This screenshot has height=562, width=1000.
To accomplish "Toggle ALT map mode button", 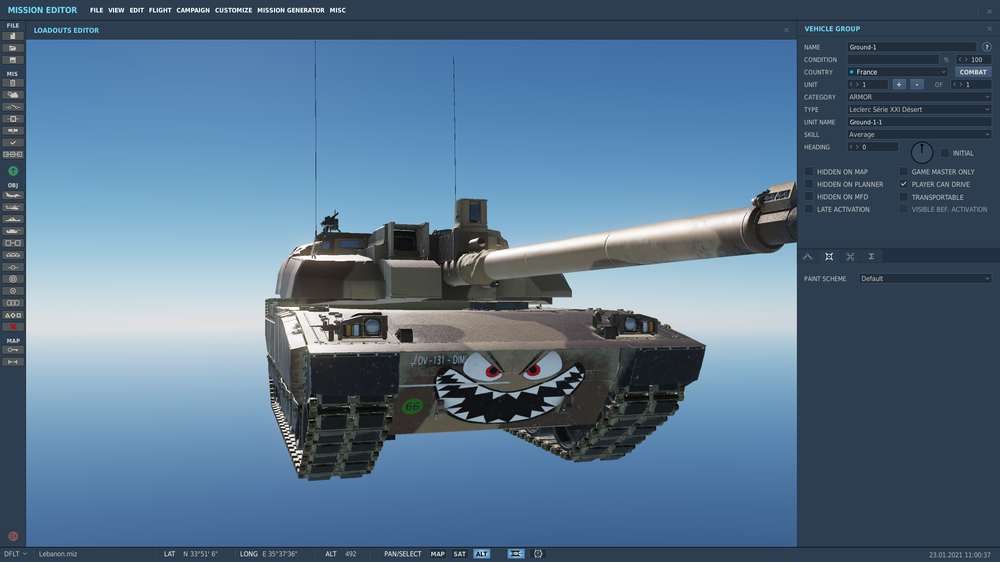I will [482, 554].
